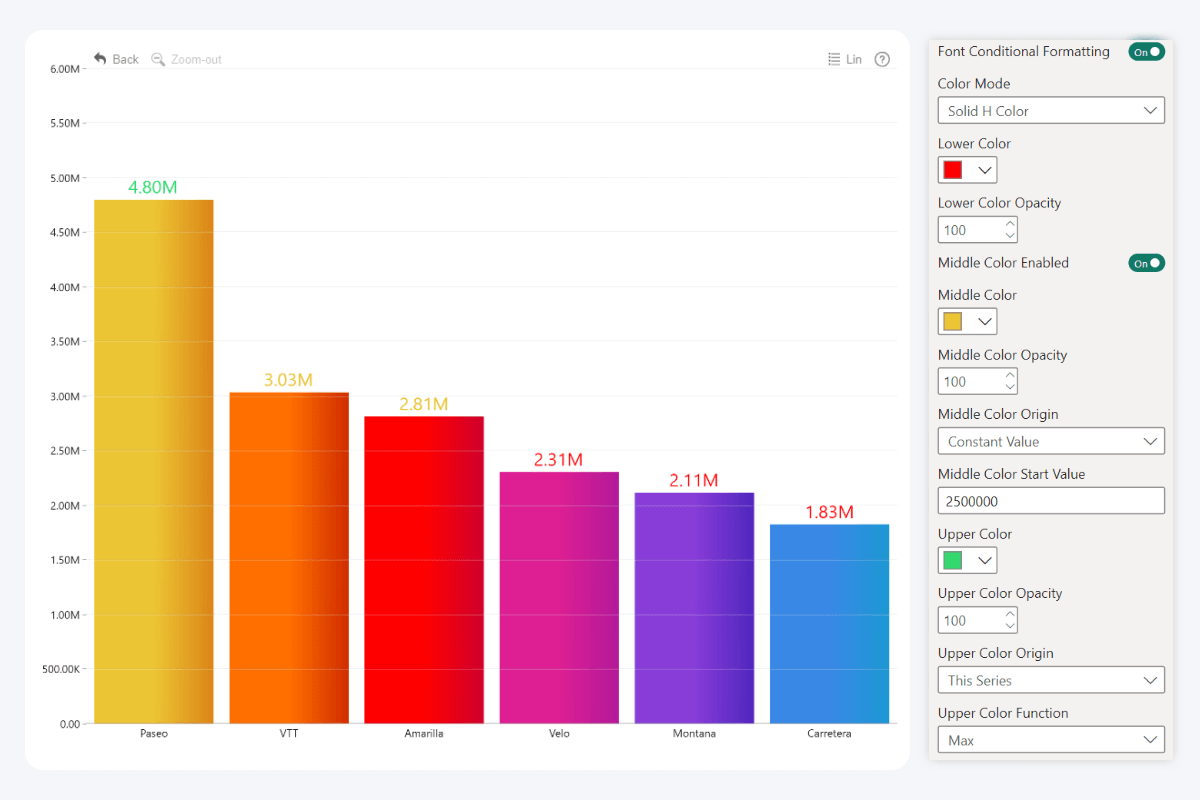Screen dimensions: 1200x800
Task: Toggle Font Conditional Formatting switch
Action: (1146, 52)
